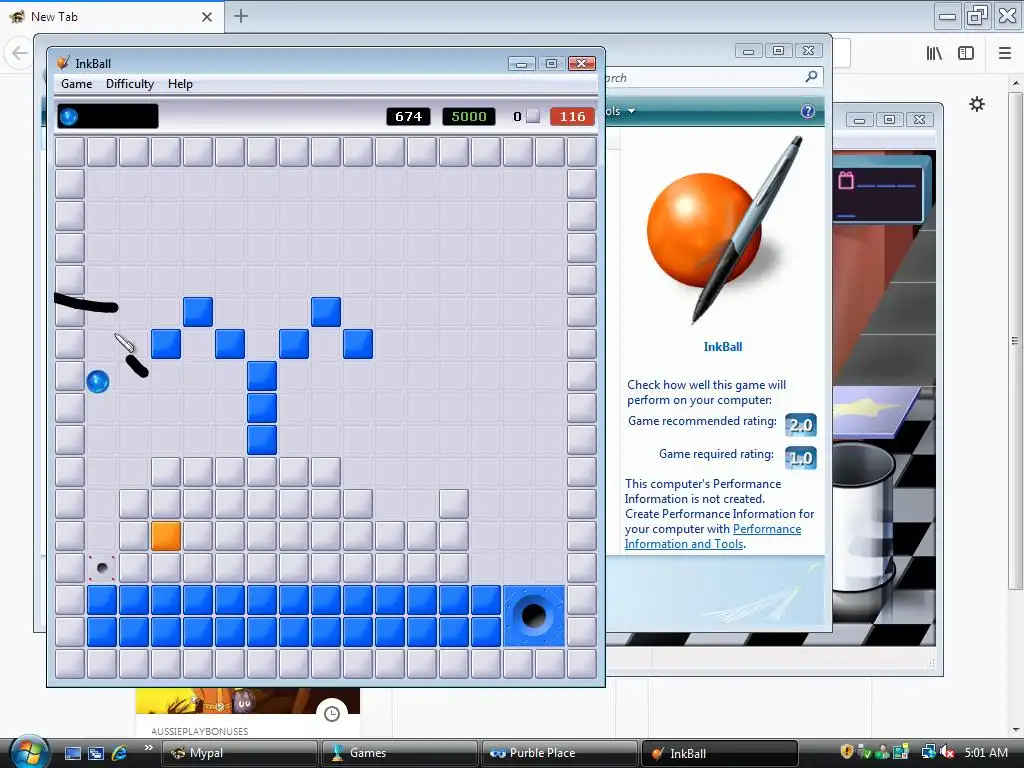The image size is (1024, 768).
Task: Expand the quick launch overflow chevron
Action: point(148,748)
